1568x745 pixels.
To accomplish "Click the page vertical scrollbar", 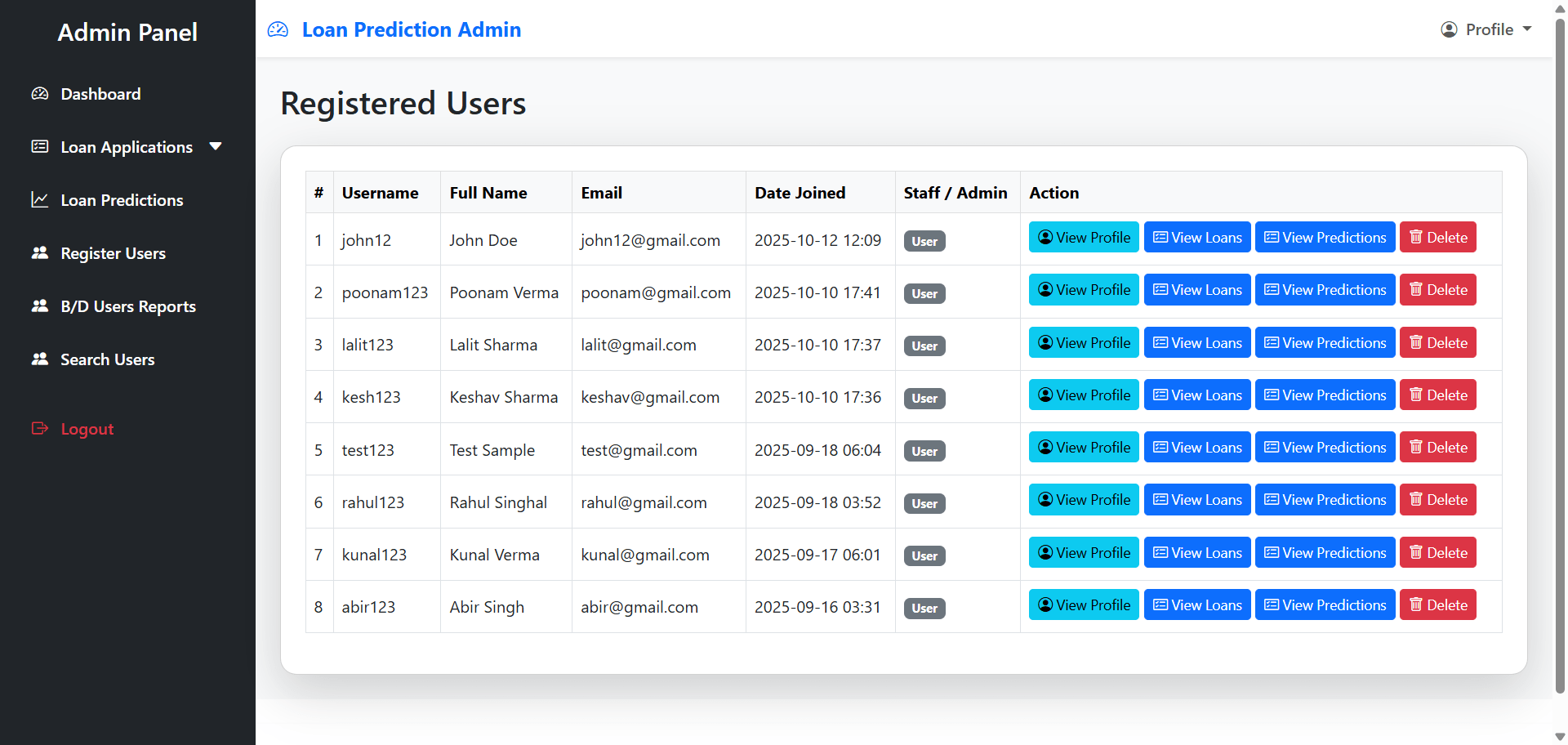I will [1560, 351].
